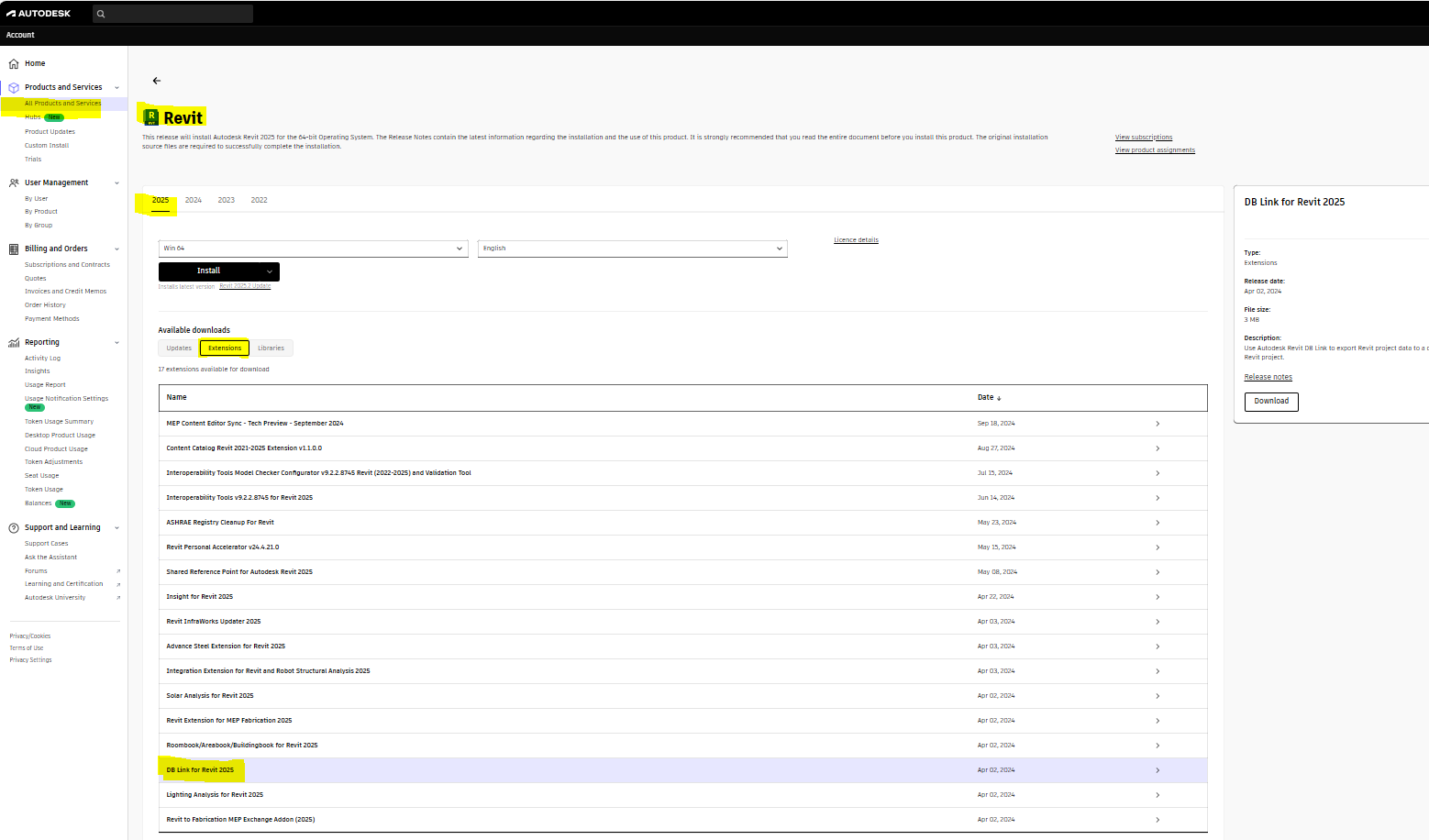Open chevron for Interoperability Tools Model Checker Configurator row

1158,473
